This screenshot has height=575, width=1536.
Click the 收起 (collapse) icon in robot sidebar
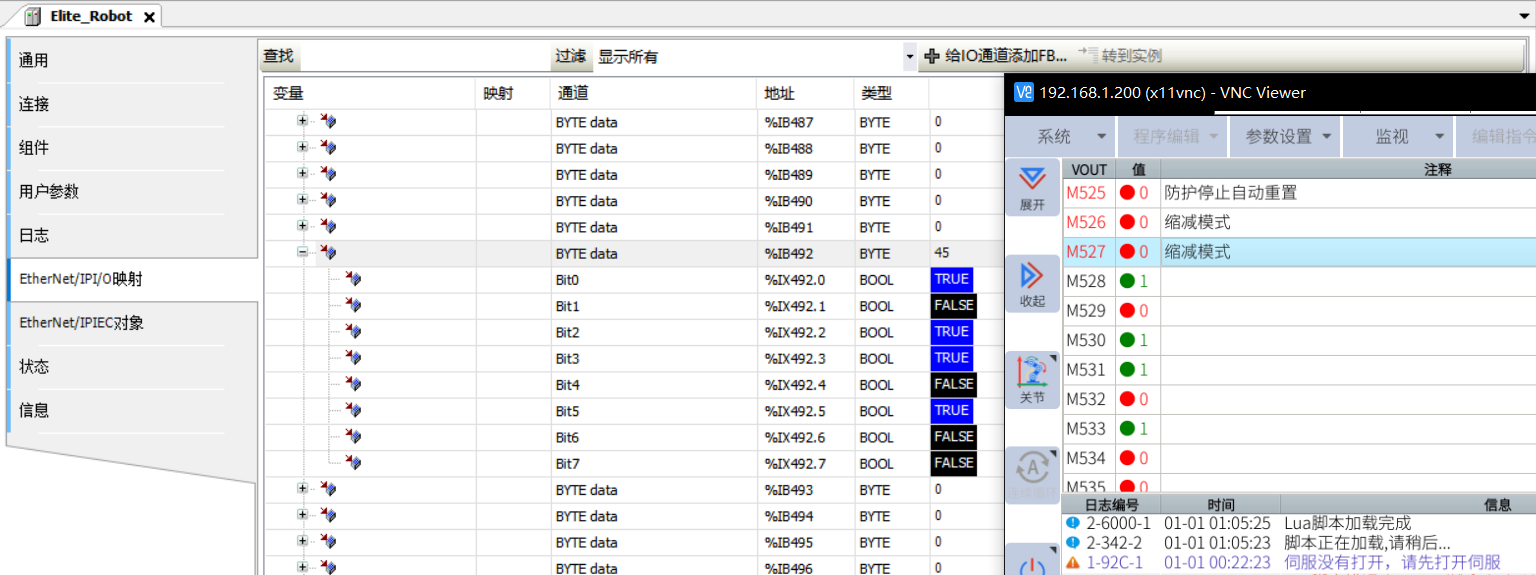coord(1032,283)
